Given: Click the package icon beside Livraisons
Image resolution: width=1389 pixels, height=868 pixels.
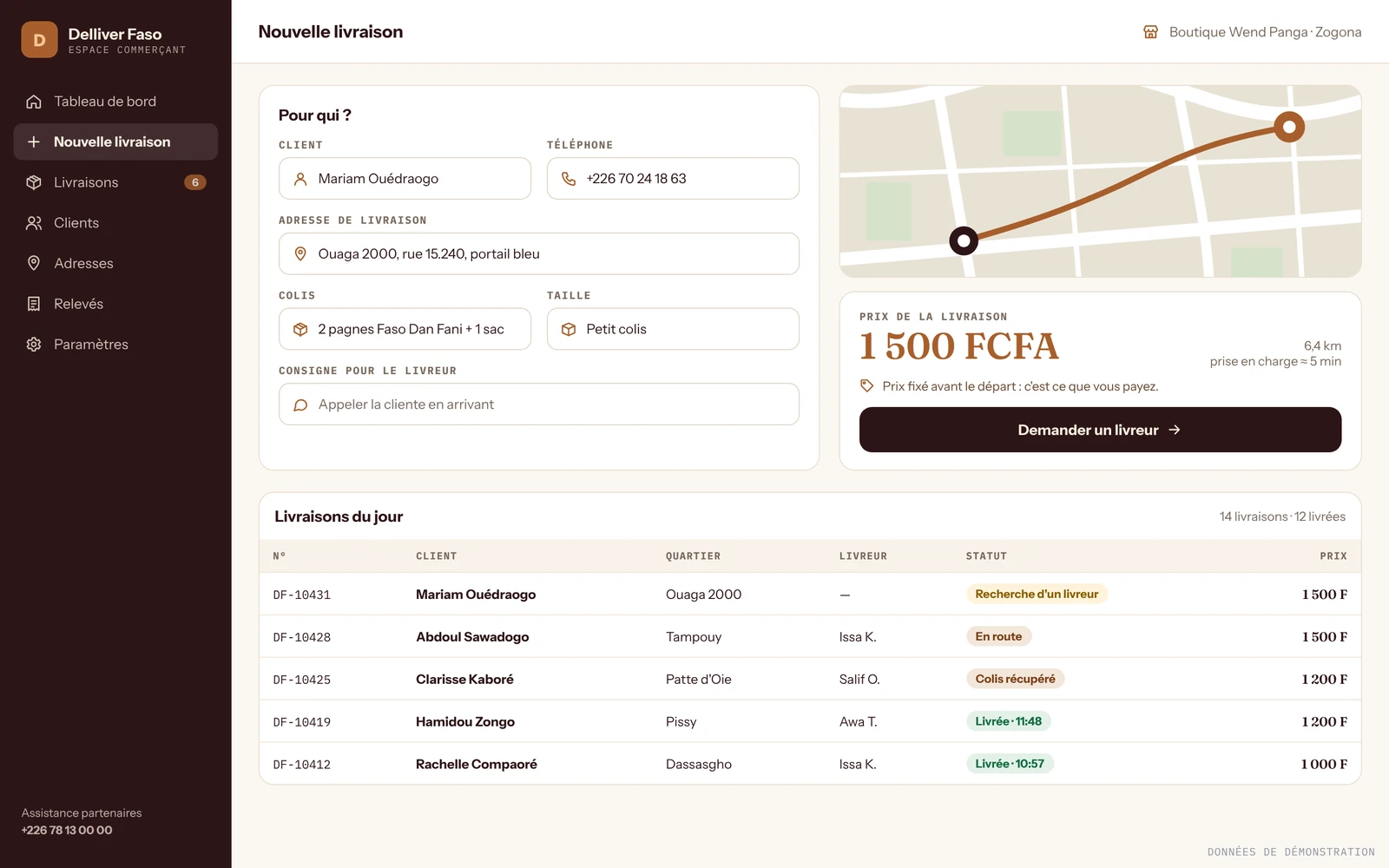Looking at the screenshot, I should pos(34,182).
